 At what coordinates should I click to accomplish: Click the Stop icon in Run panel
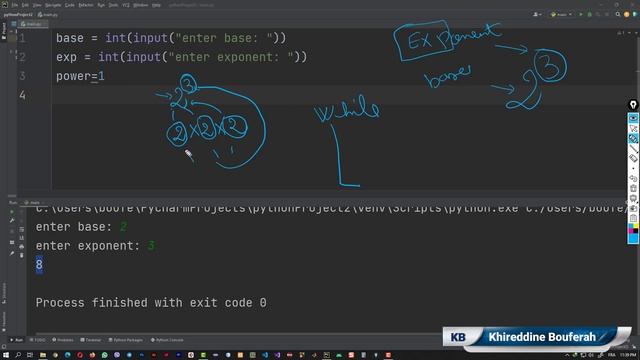[x=12, y=231]
